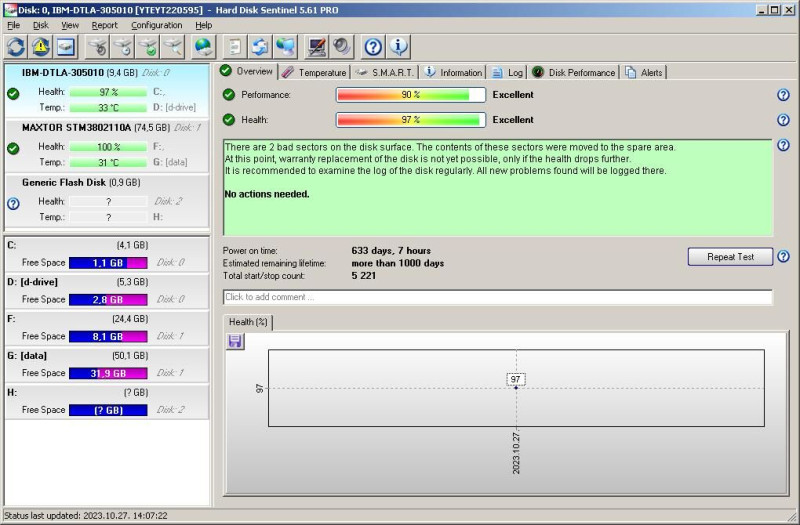Screen dimensions: 800x525
Task: Click the globe with disk toolbar icon
Action: 204,47
